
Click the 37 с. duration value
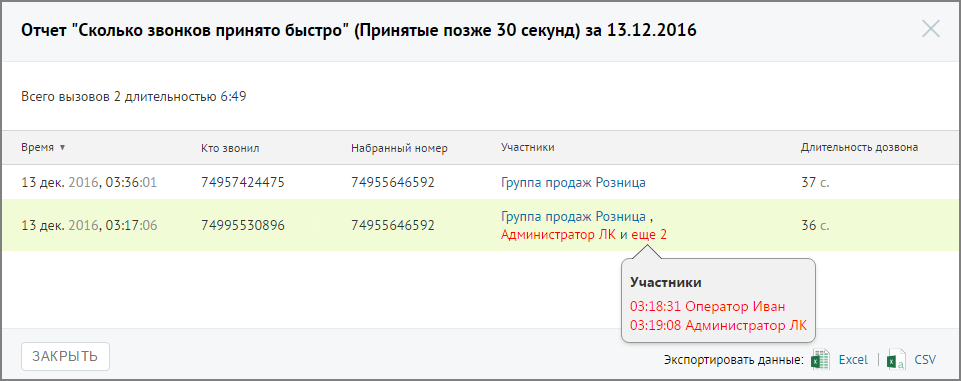coord(815,183)
